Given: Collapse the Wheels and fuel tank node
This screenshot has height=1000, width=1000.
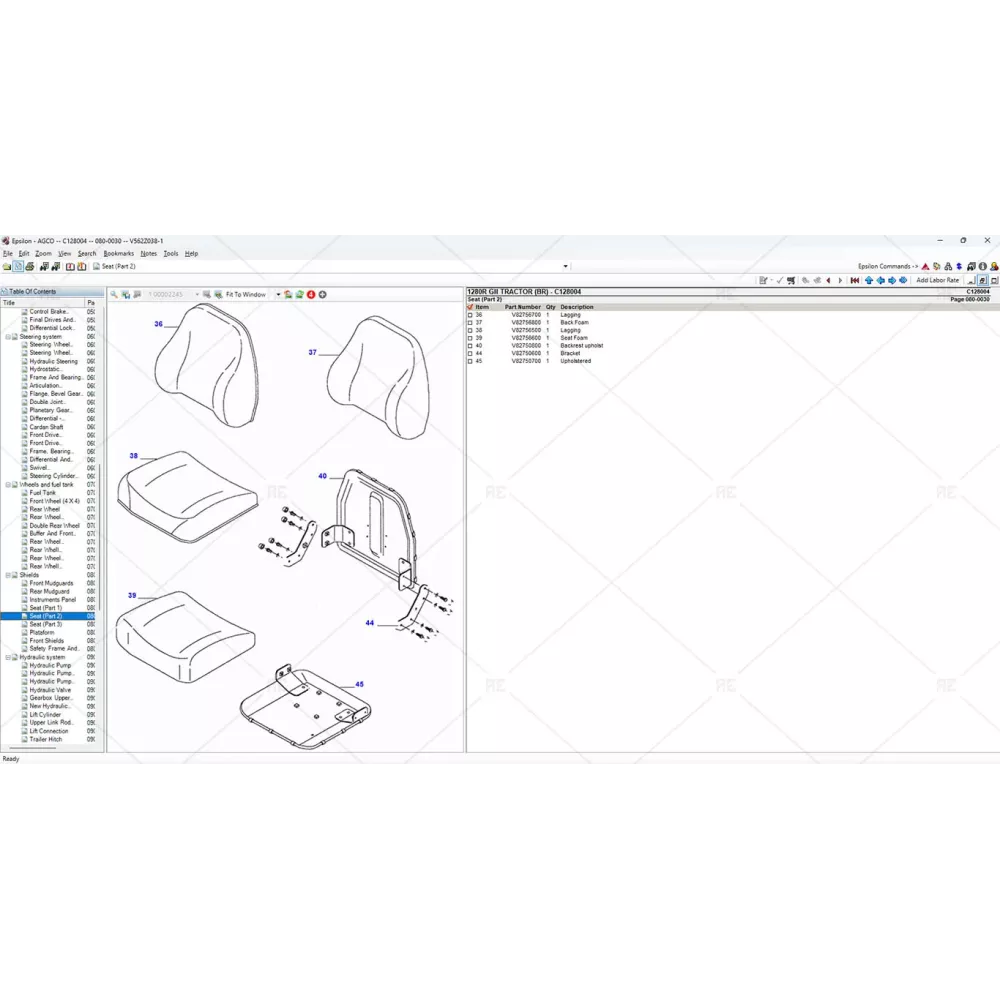Looking at the screenshot, I should [x=8, y=485].
